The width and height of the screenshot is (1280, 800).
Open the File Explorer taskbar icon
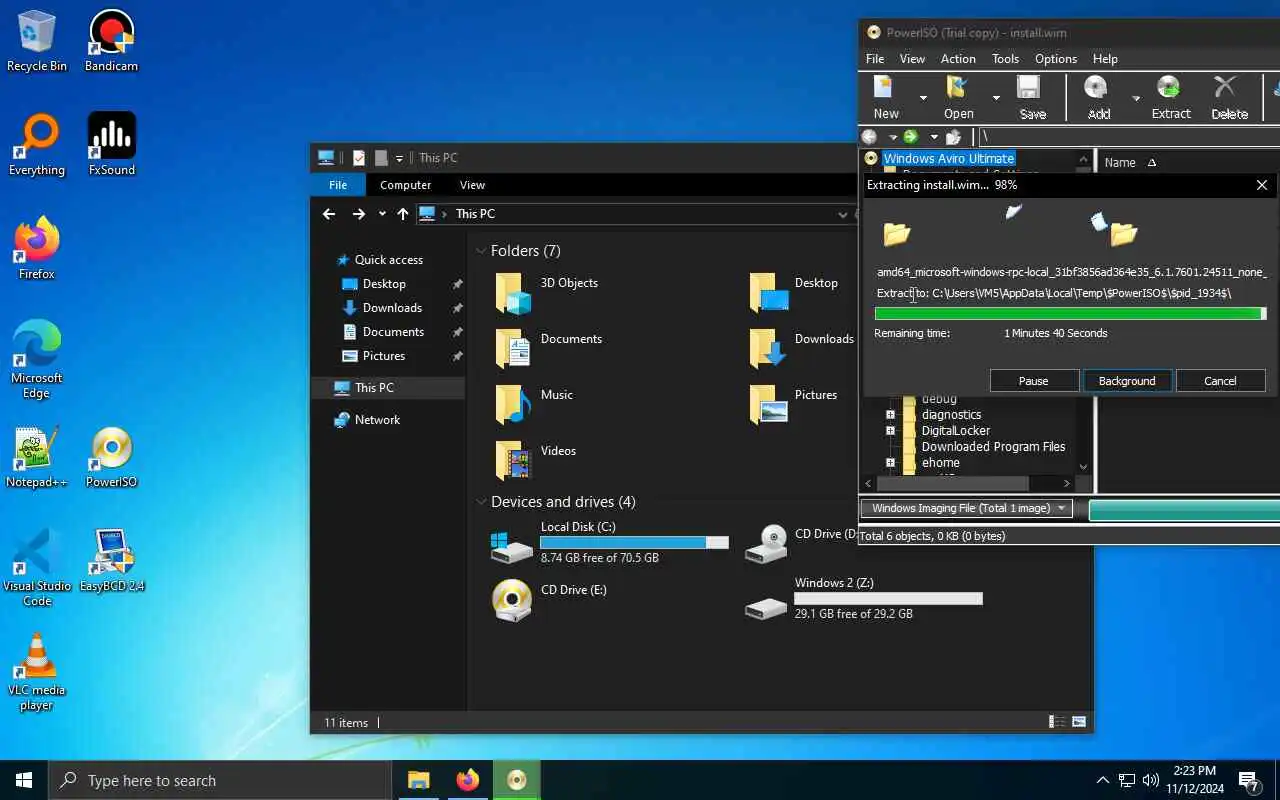point(418,780)
